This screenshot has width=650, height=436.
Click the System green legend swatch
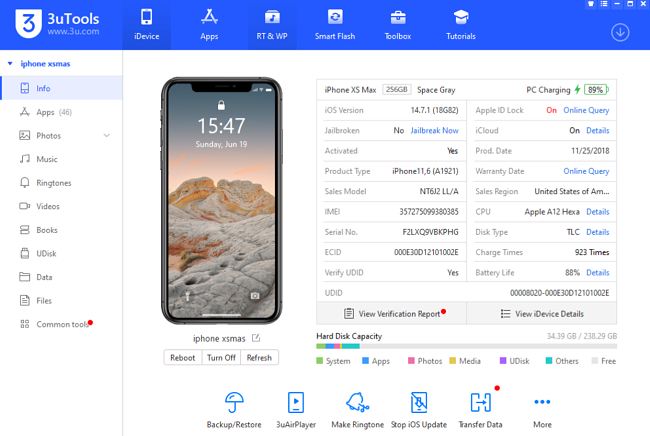click(x=320, y=361)
